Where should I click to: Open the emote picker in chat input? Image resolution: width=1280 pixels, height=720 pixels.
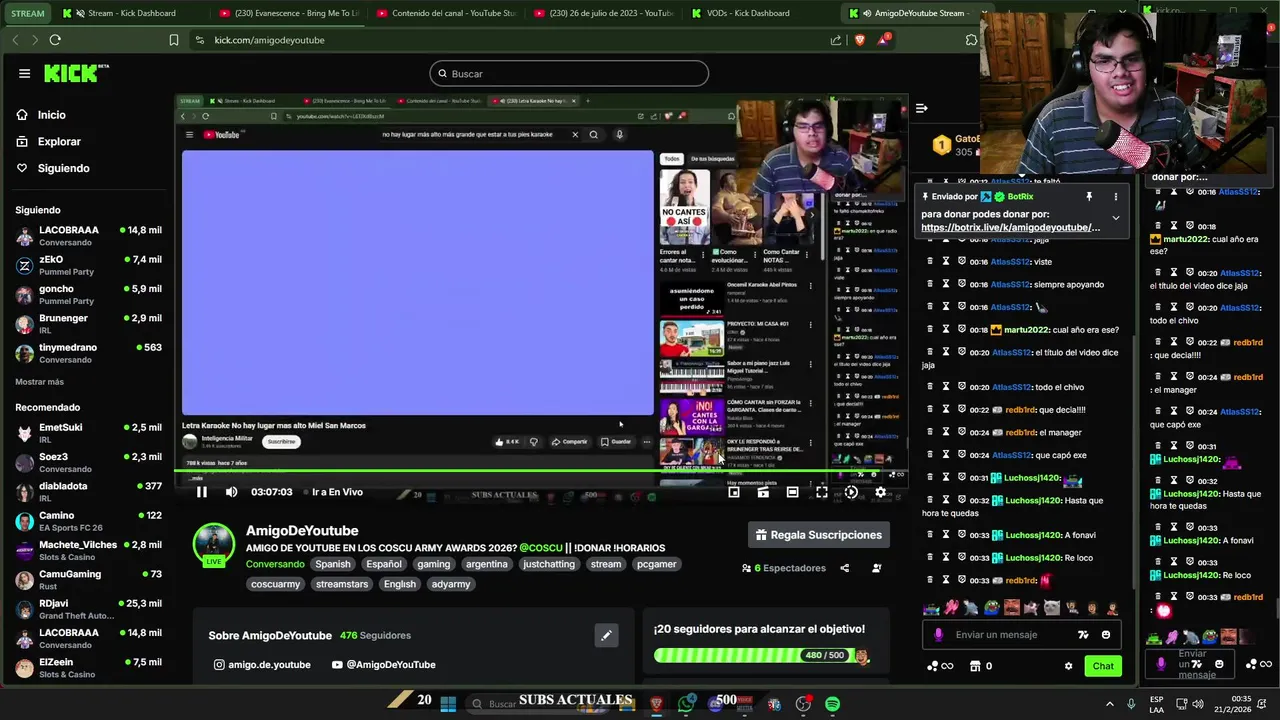pos(1105,635)
